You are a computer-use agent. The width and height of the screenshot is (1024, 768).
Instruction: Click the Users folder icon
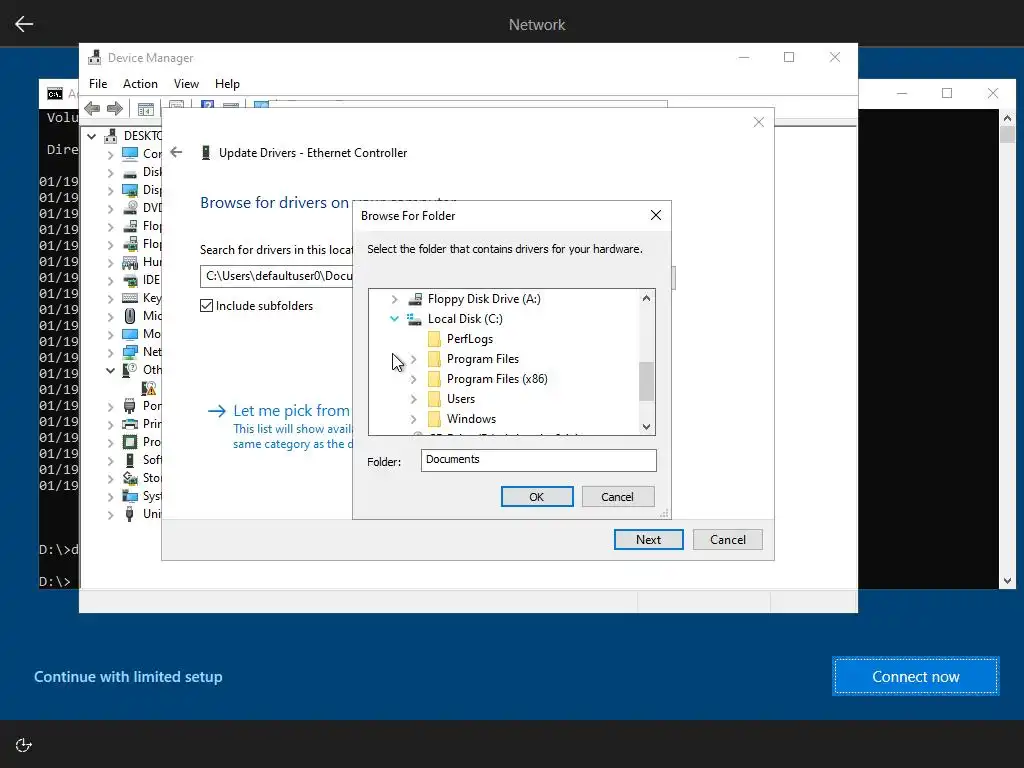click(434, 399)
